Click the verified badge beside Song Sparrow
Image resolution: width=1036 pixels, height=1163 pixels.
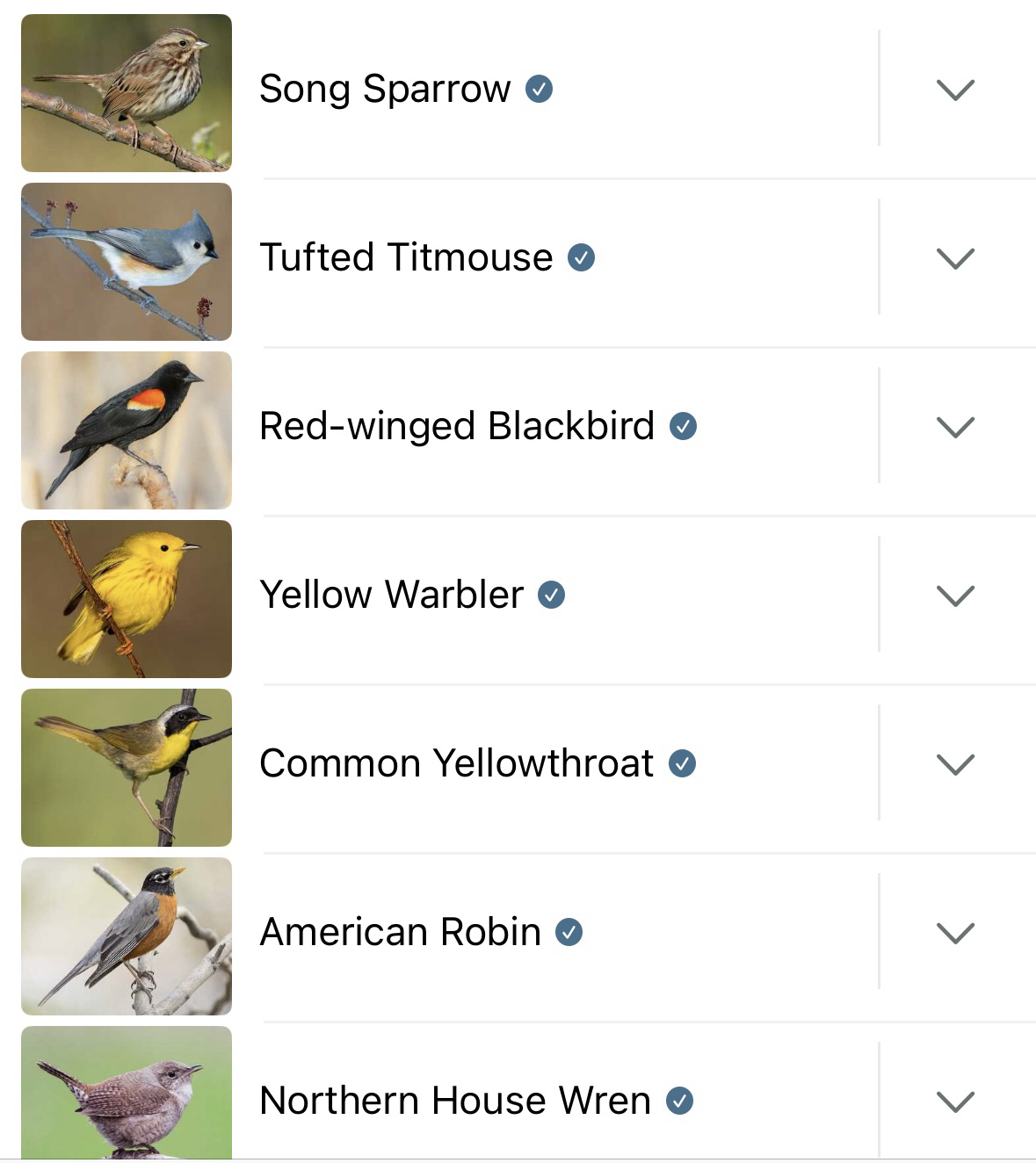[x=539, y=89]
